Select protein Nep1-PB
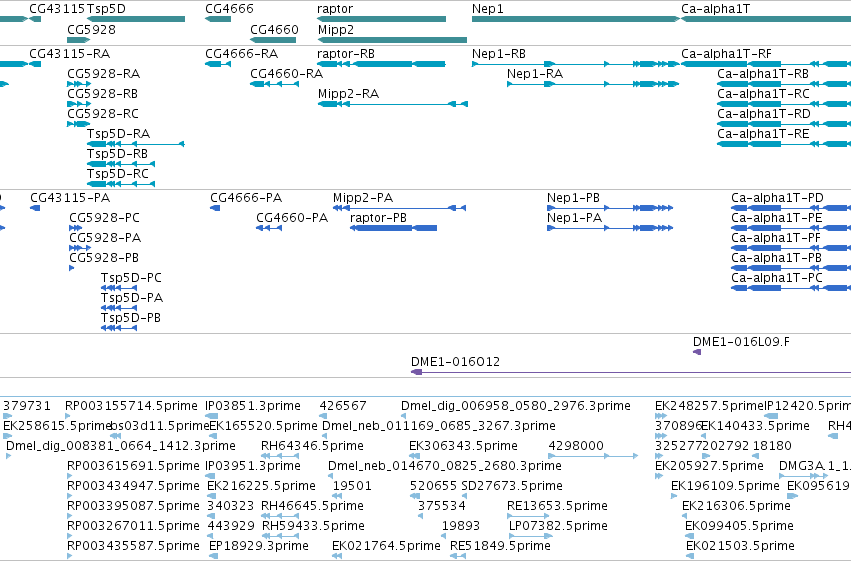This screenshot has width=851, height=561. tap(573, 198)
